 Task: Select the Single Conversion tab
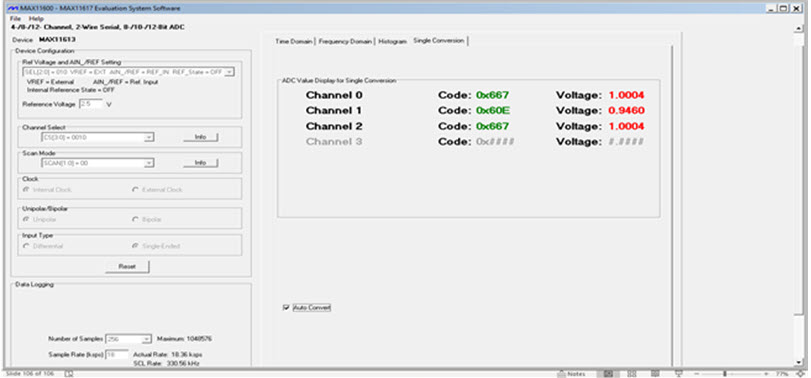pos(439,40)
